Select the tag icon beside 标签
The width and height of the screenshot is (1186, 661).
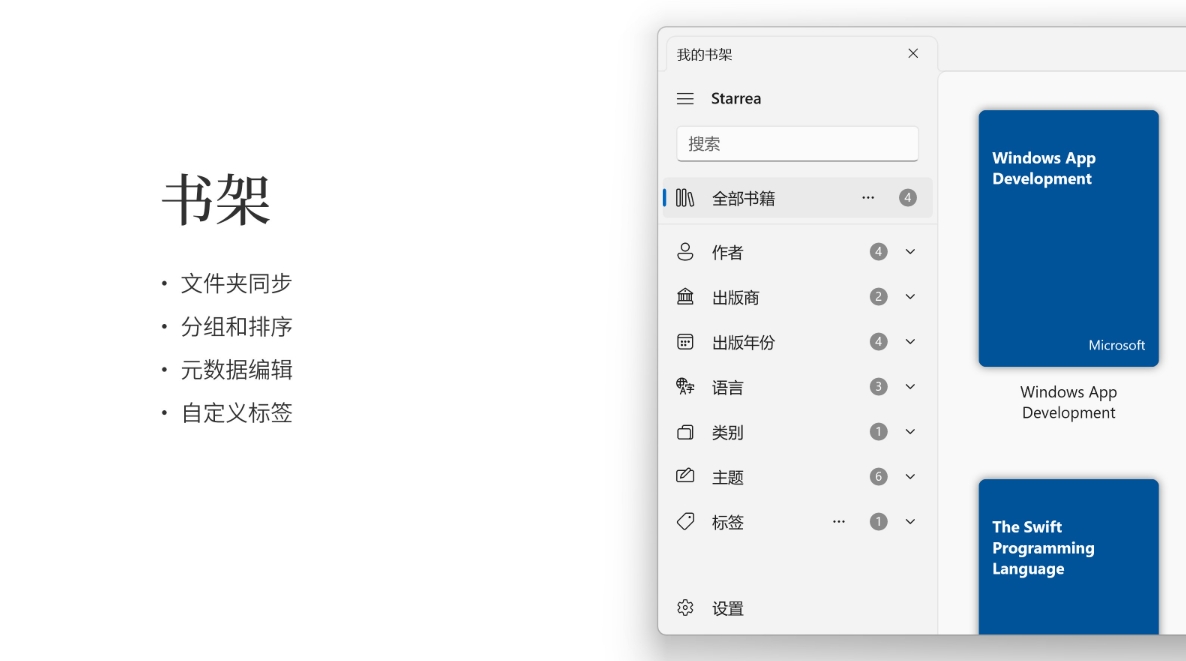click(x=685, y=521)
